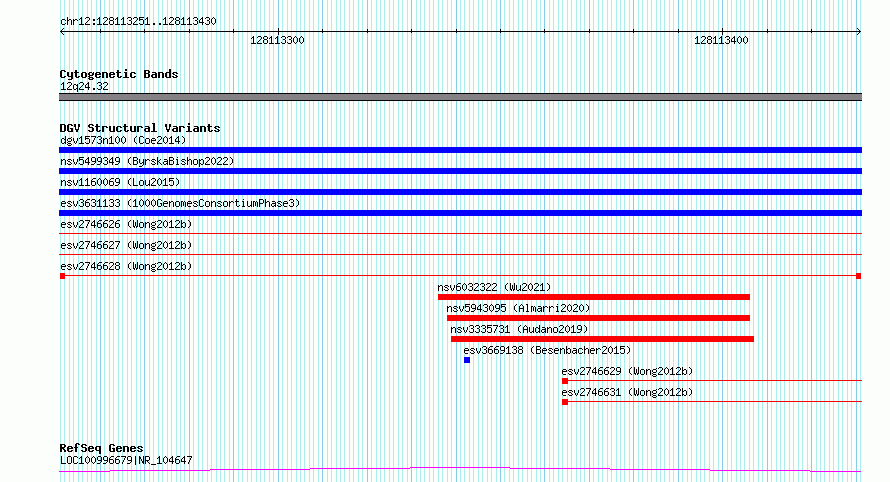Open gene LOC100996679|NR_104647 label

click(126, 460)
